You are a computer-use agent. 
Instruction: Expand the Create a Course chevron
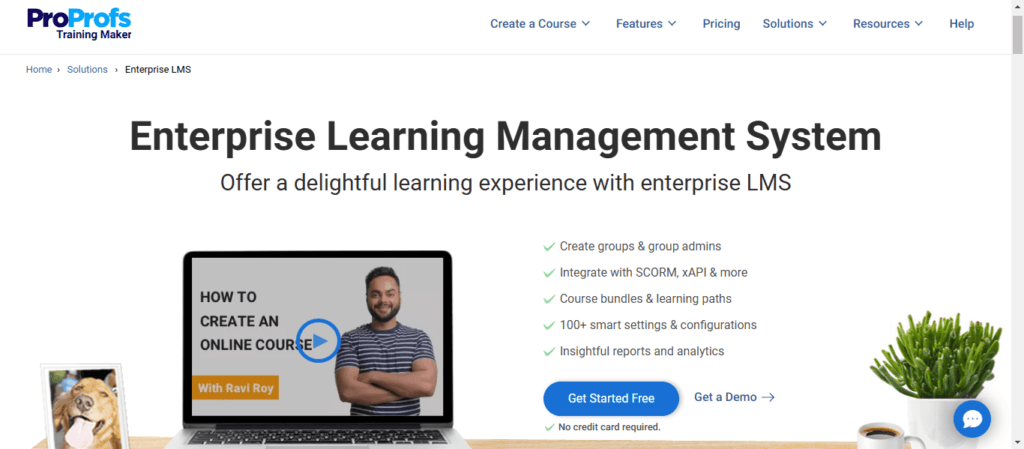point(586,23)
